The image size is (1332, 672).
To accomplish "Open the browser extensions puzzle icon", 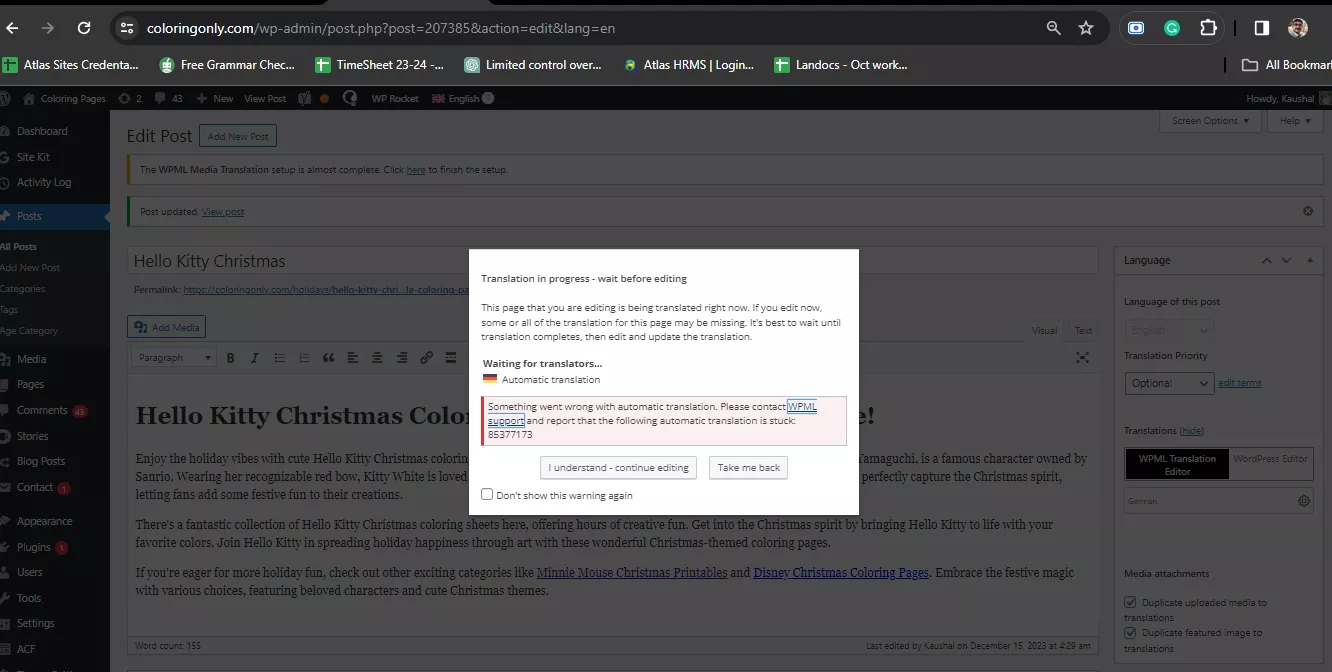I will [x=1208, y=28].
